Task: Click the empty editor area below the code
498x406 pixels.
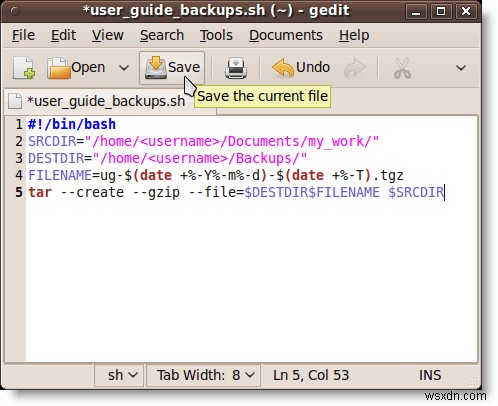Action: (251, 280)
